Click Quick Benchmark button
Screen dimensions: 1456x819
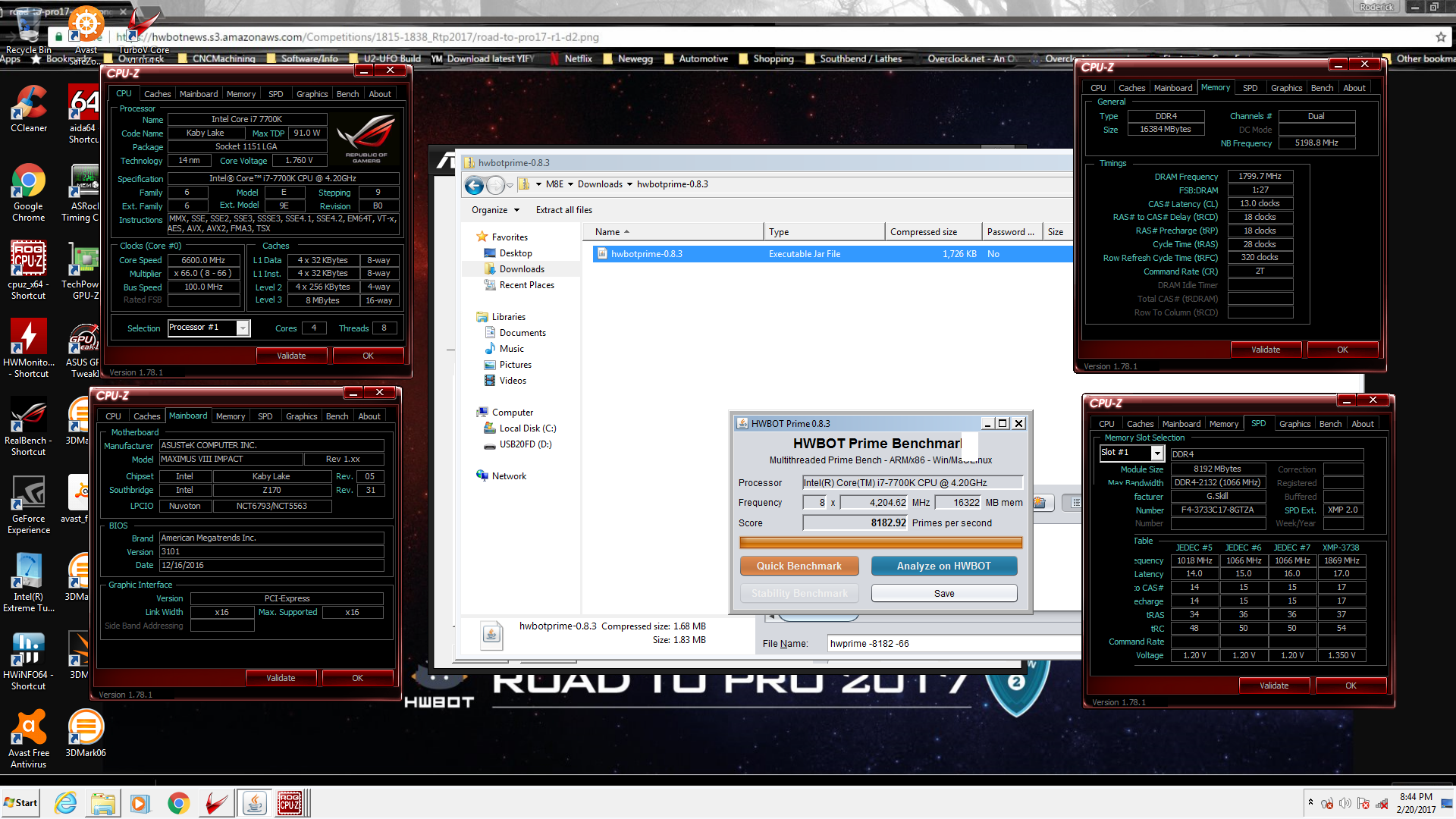[799, 566]
